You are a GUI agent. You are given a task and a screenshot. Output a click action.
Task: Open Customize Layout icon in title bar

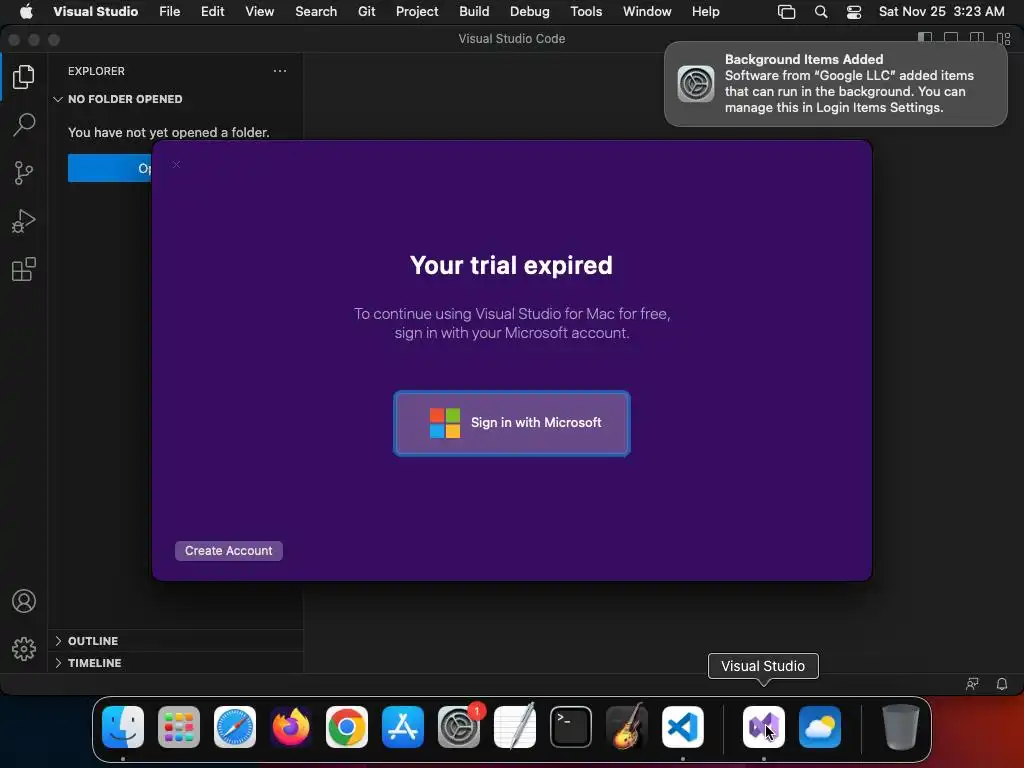(x=1004, y=39)
